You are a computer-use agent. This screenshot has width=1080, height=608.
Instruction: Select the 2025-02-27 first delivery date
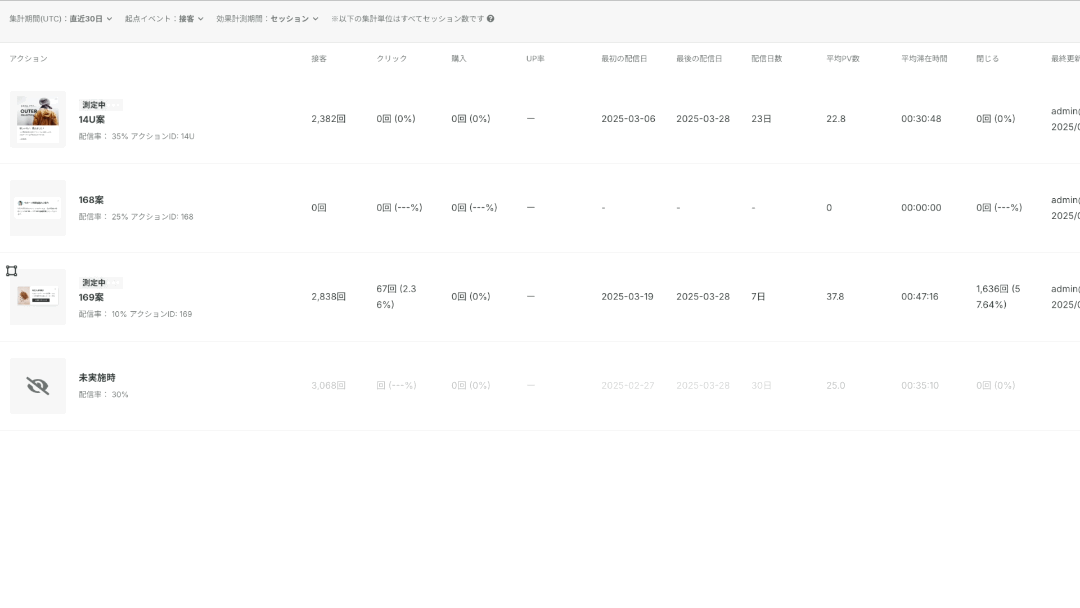pos(627,385)
